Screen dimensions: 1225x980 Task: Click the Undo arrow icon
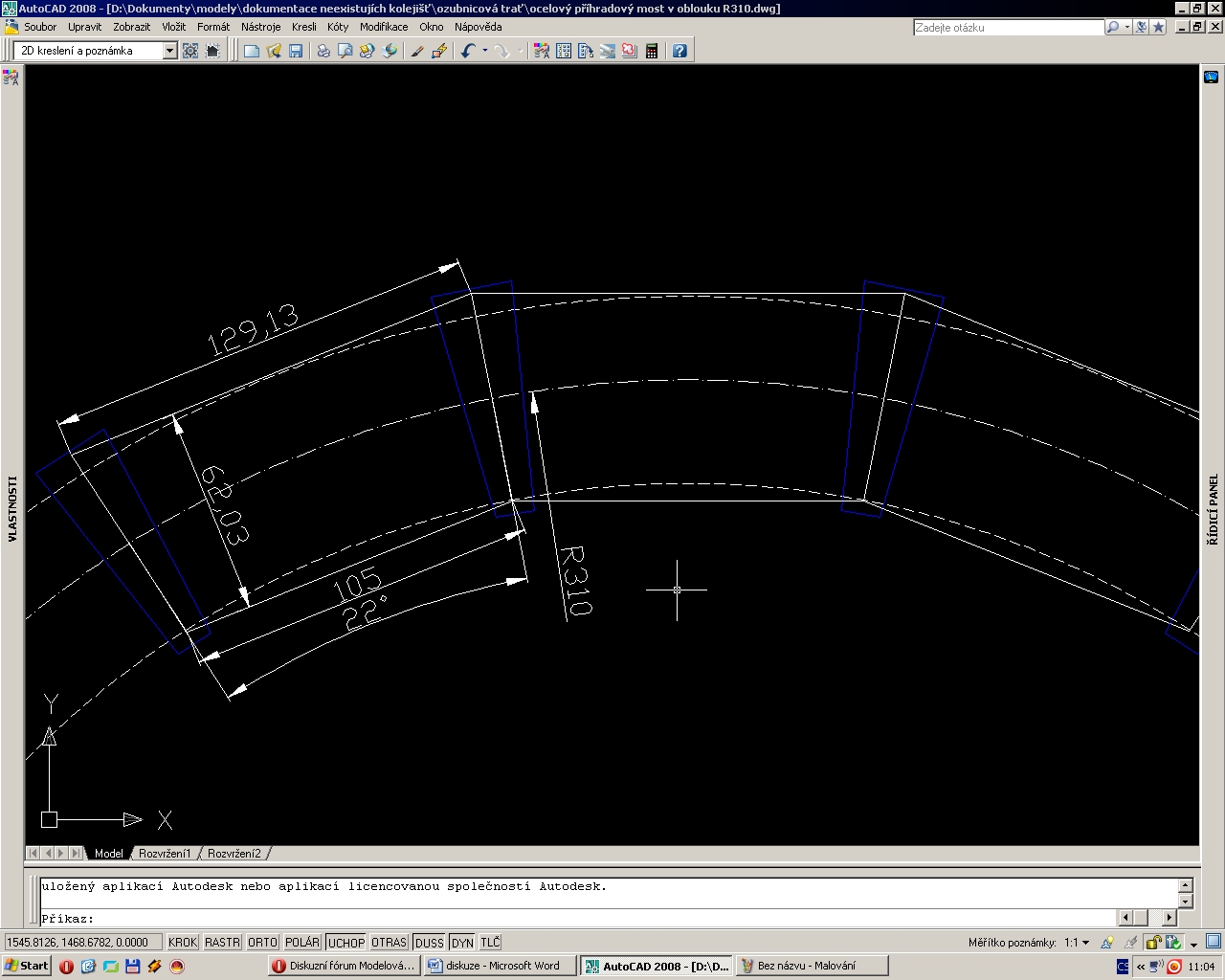click(467, 51)
